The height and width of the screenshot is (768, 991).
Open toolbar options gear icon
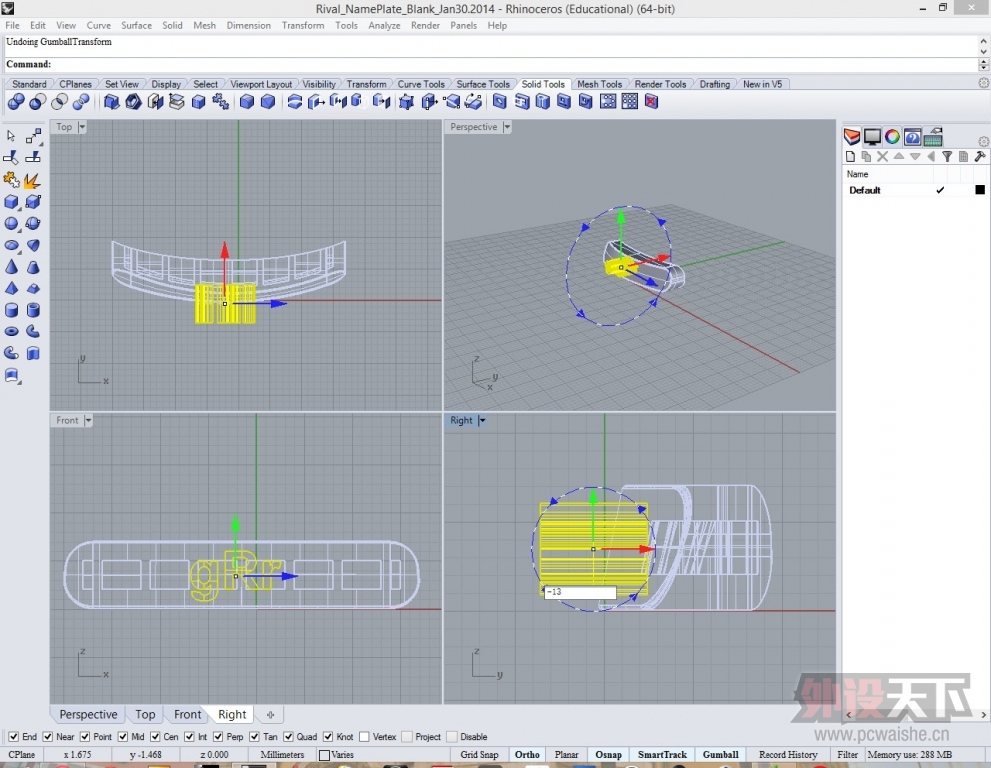[983, 83]
